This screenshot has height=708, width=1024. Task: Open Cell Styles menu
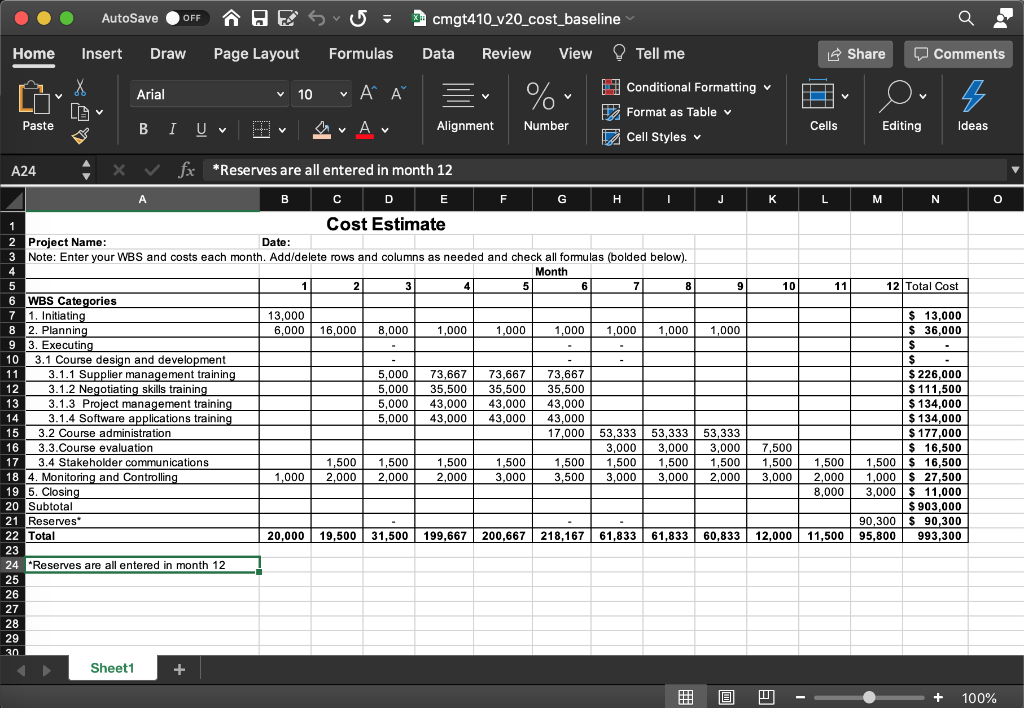pyautogui.click(x=652, y=137)
